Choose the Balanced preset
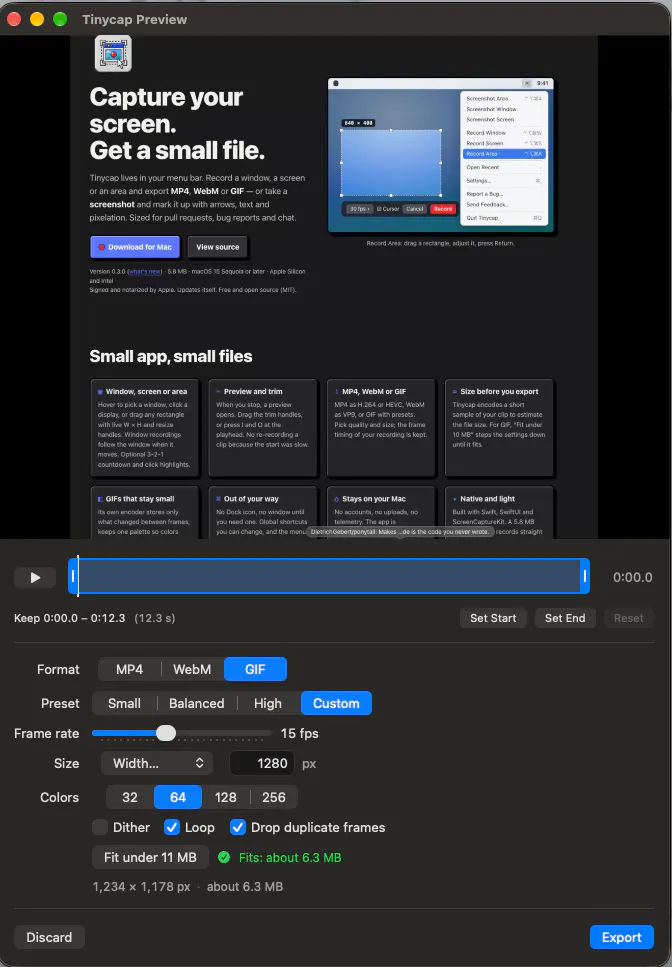Screen dimensions: 672x967 coord(197,703)
